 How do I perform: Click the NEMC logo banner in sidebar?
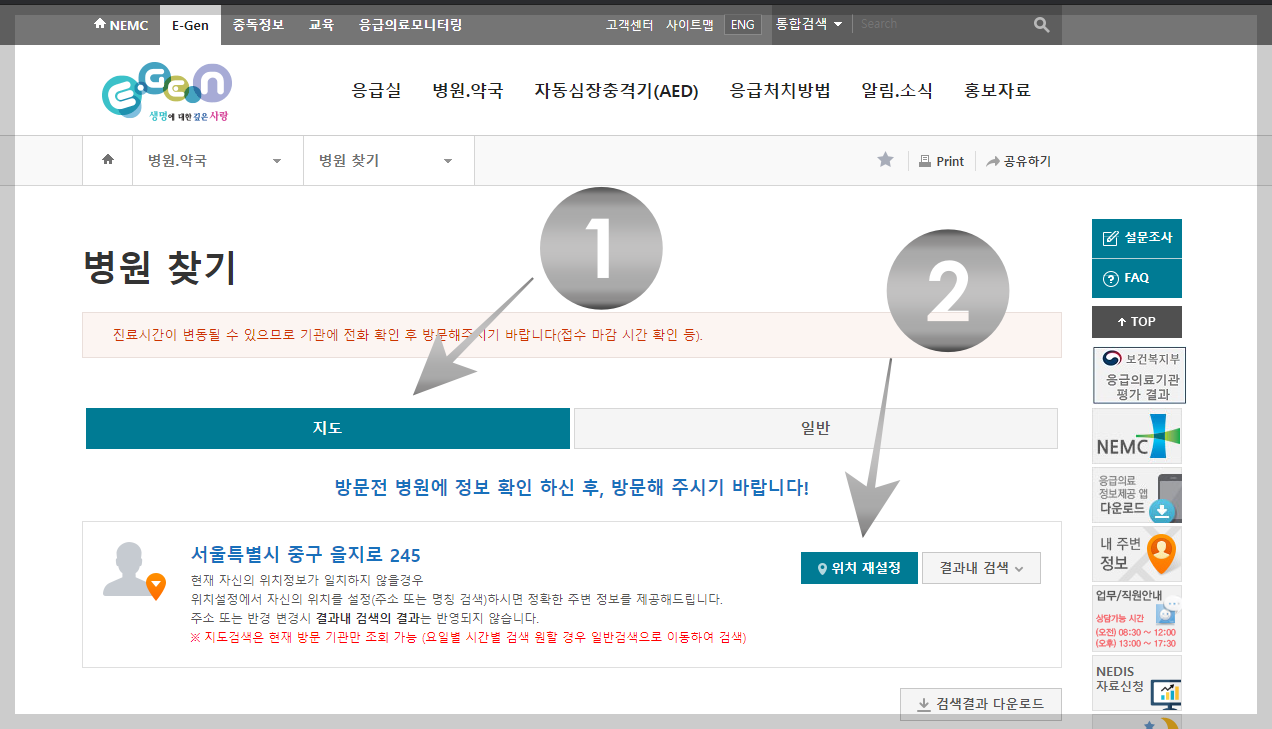(x=1136, y=436)
